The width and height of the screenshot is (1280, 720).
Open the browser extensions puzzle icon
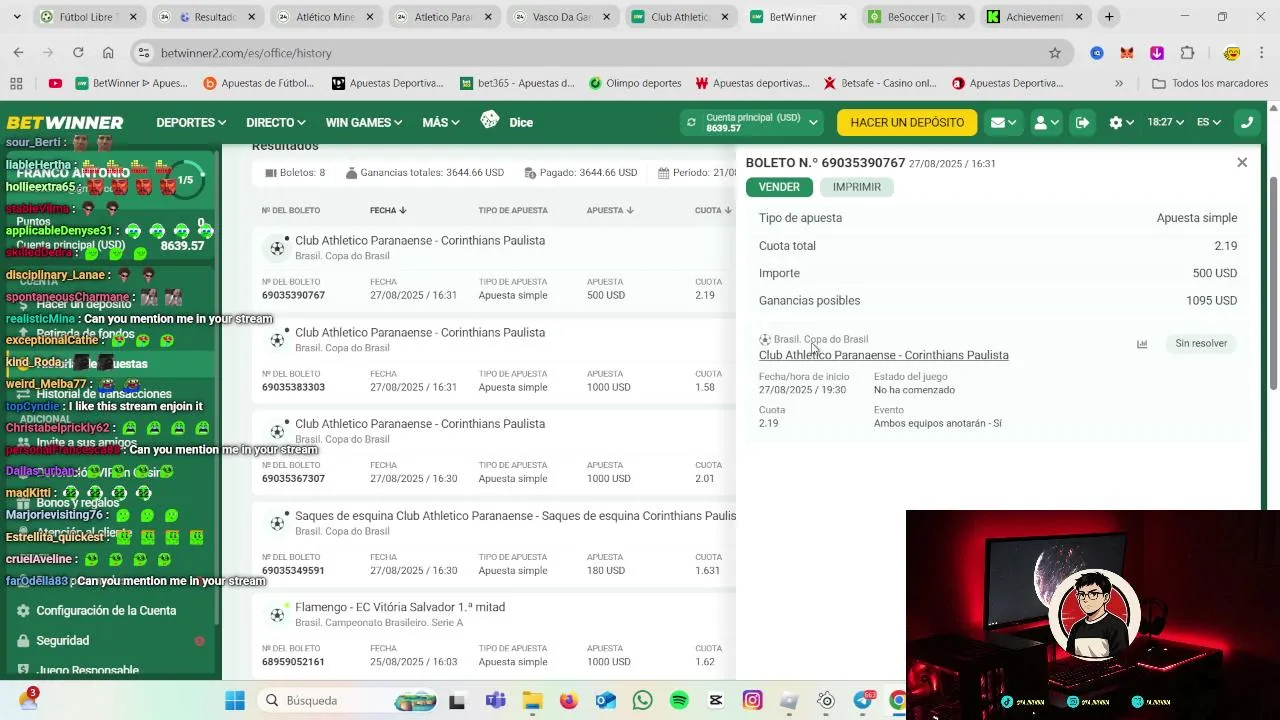point(1187,53)
